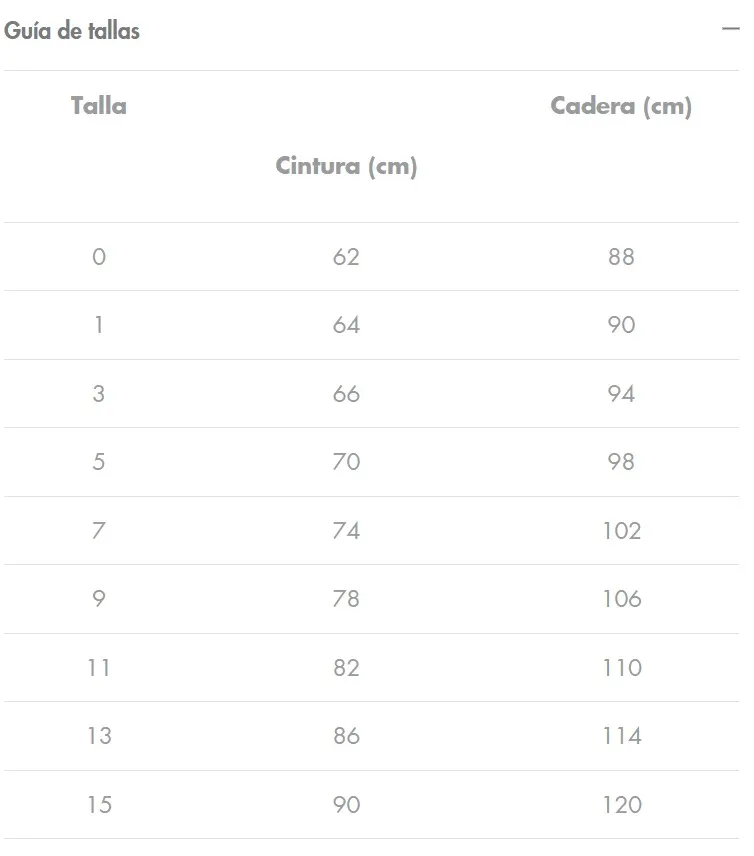The width and height of the screenshot is (754, 856).
Task: Click size 1 in the Talla column
Action: click(99, 325)
